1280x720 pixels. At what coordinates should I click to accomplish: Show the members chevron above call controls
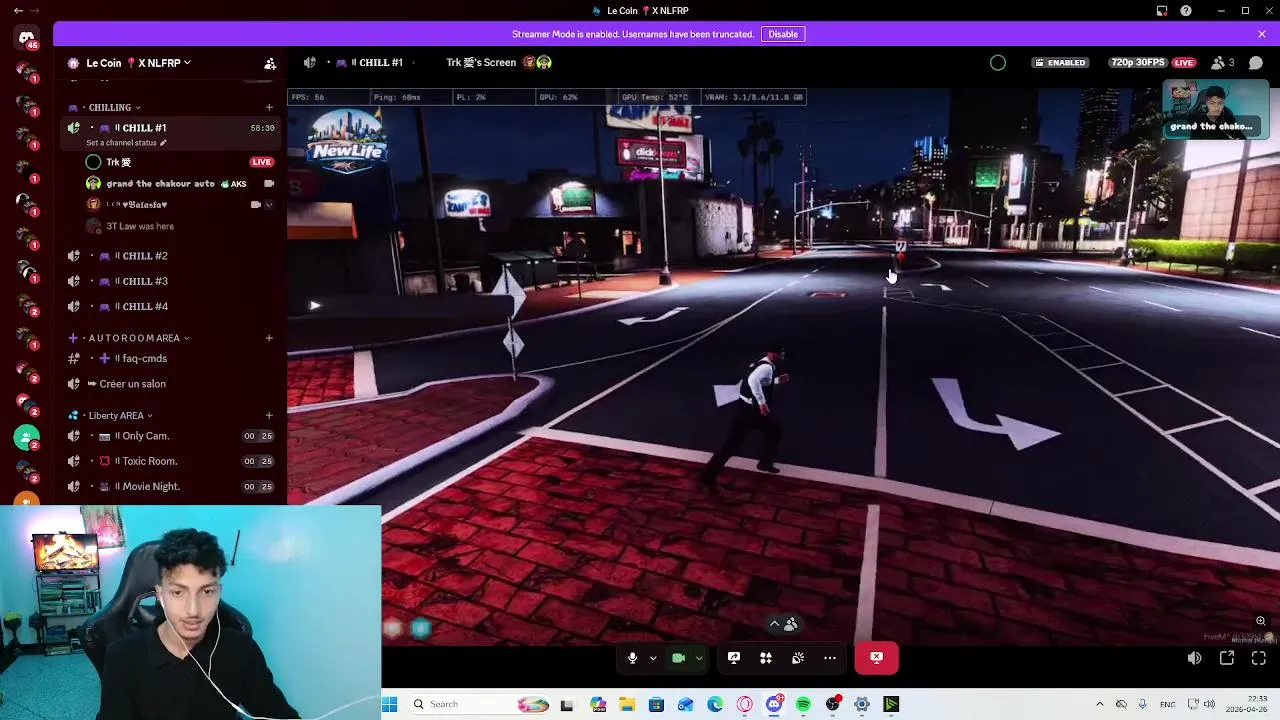point(775,624)
